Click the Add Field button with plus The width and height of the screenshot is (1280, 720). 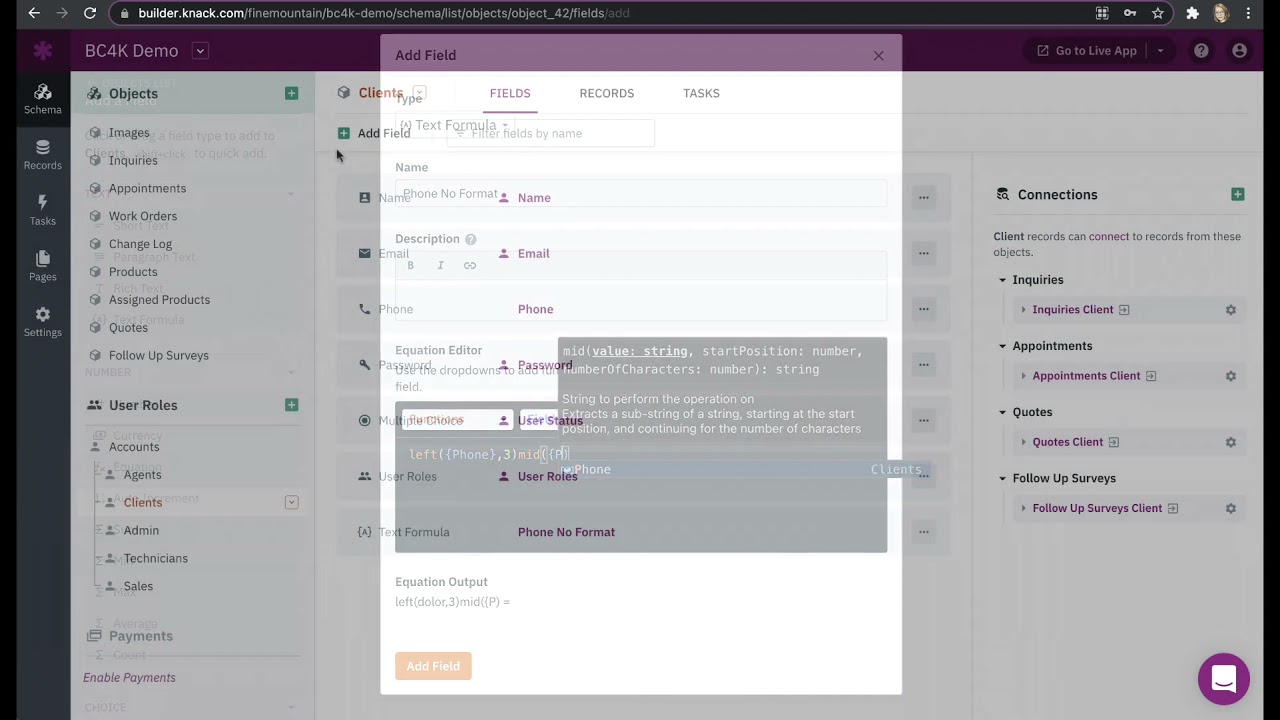(x=374, y=133)
